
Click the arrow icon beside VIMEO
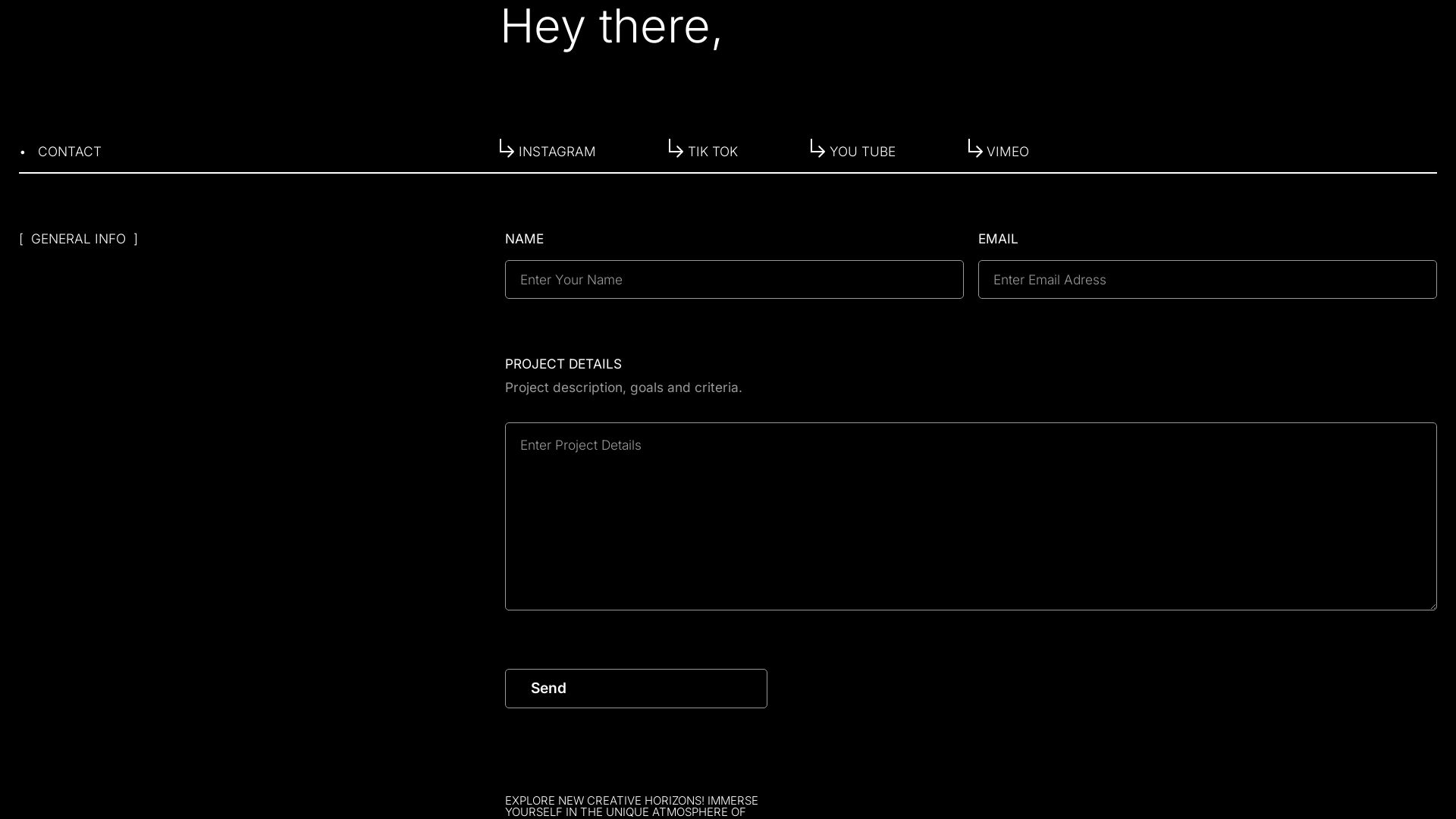click(x=975, y=149)
